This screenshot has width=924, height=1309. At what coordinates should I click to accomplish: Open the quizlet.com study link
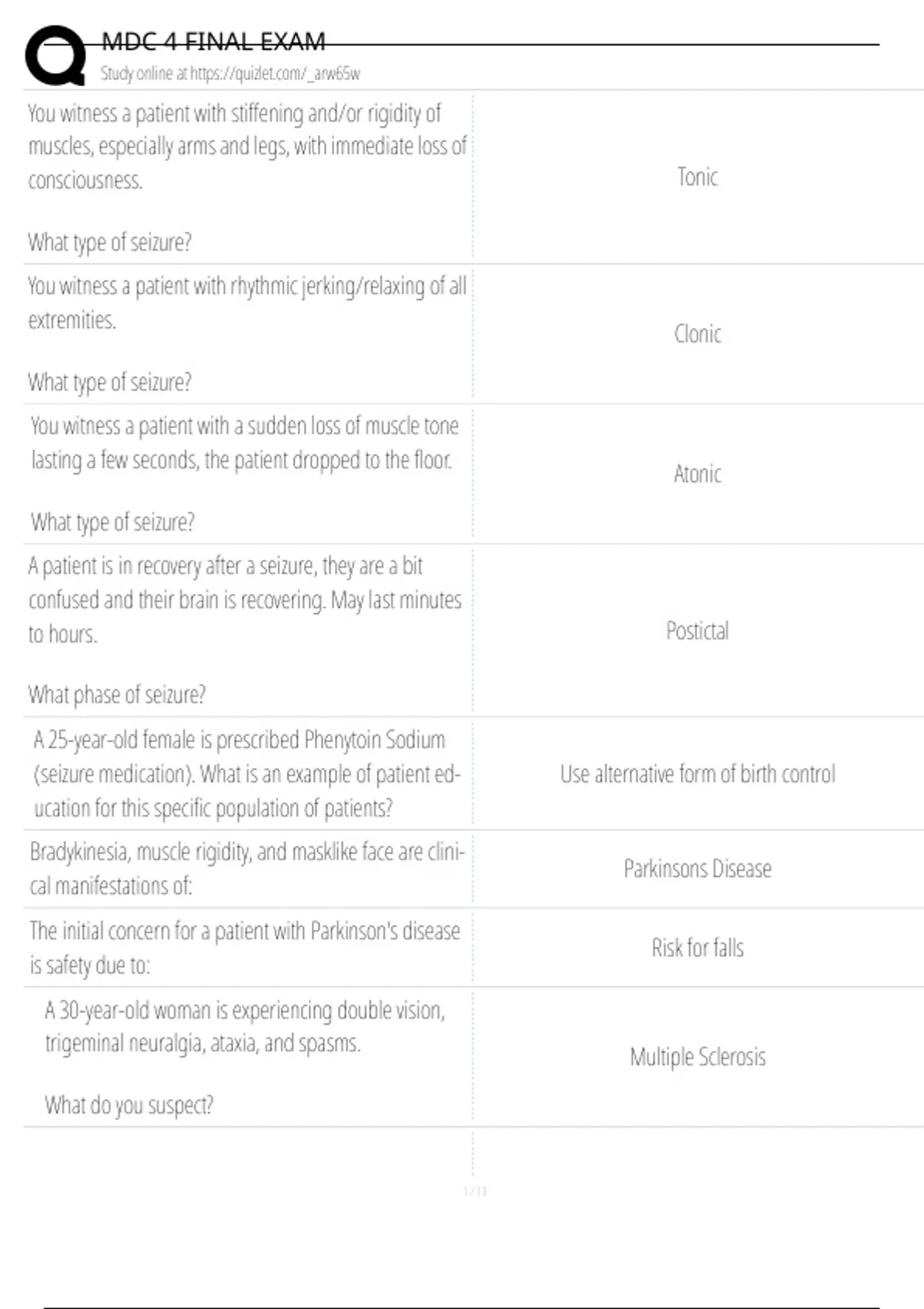pos(230,74)
